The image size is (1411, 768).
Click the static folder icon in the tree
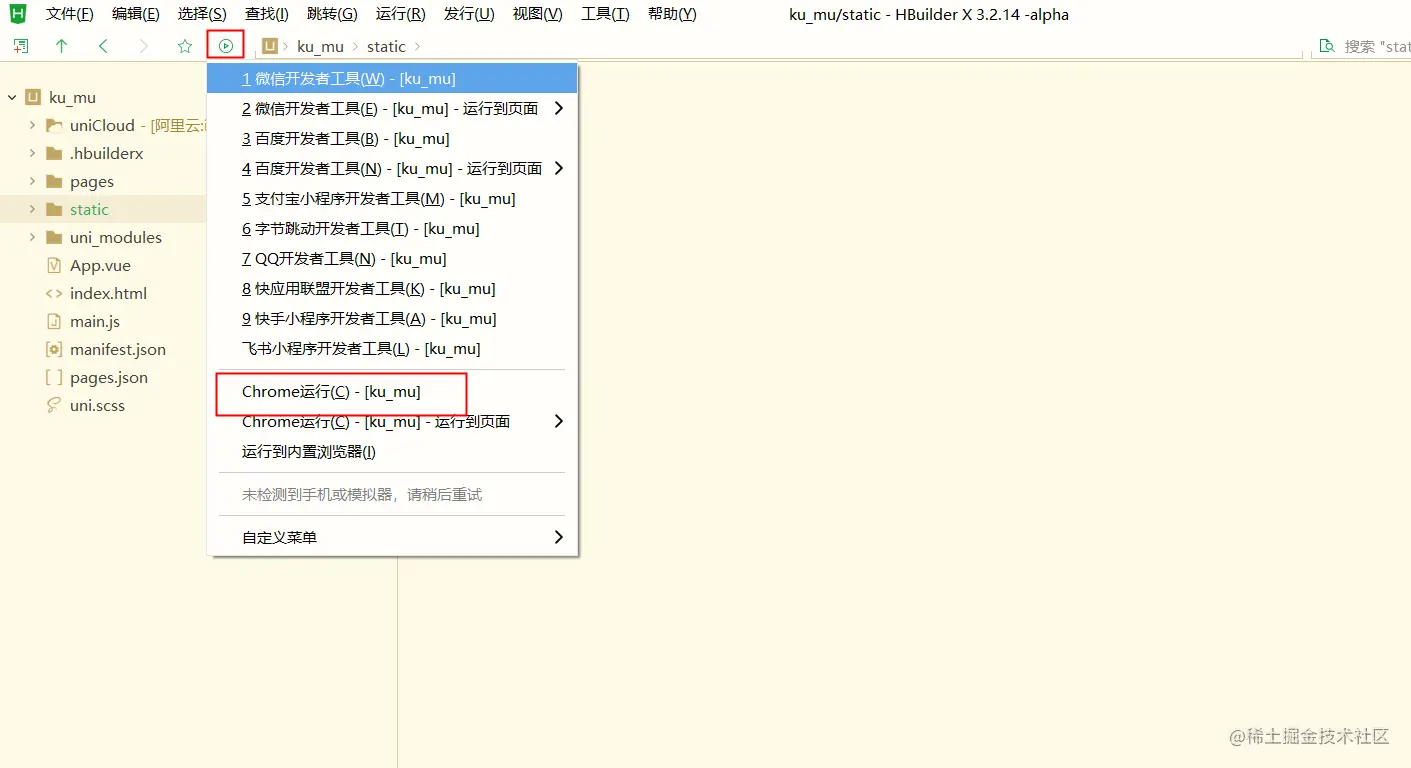click(x=54, y=209)
